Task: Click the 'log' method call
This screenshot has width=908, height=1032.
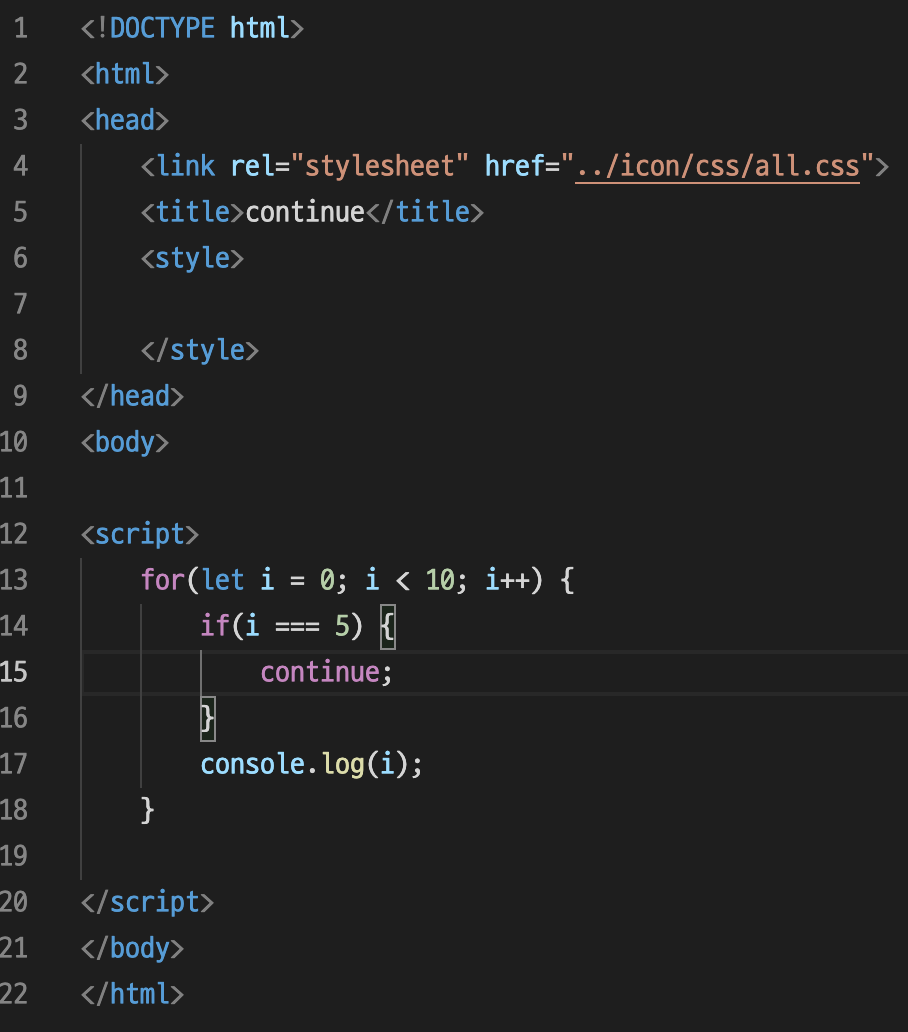Action: [x=343, y=765]
